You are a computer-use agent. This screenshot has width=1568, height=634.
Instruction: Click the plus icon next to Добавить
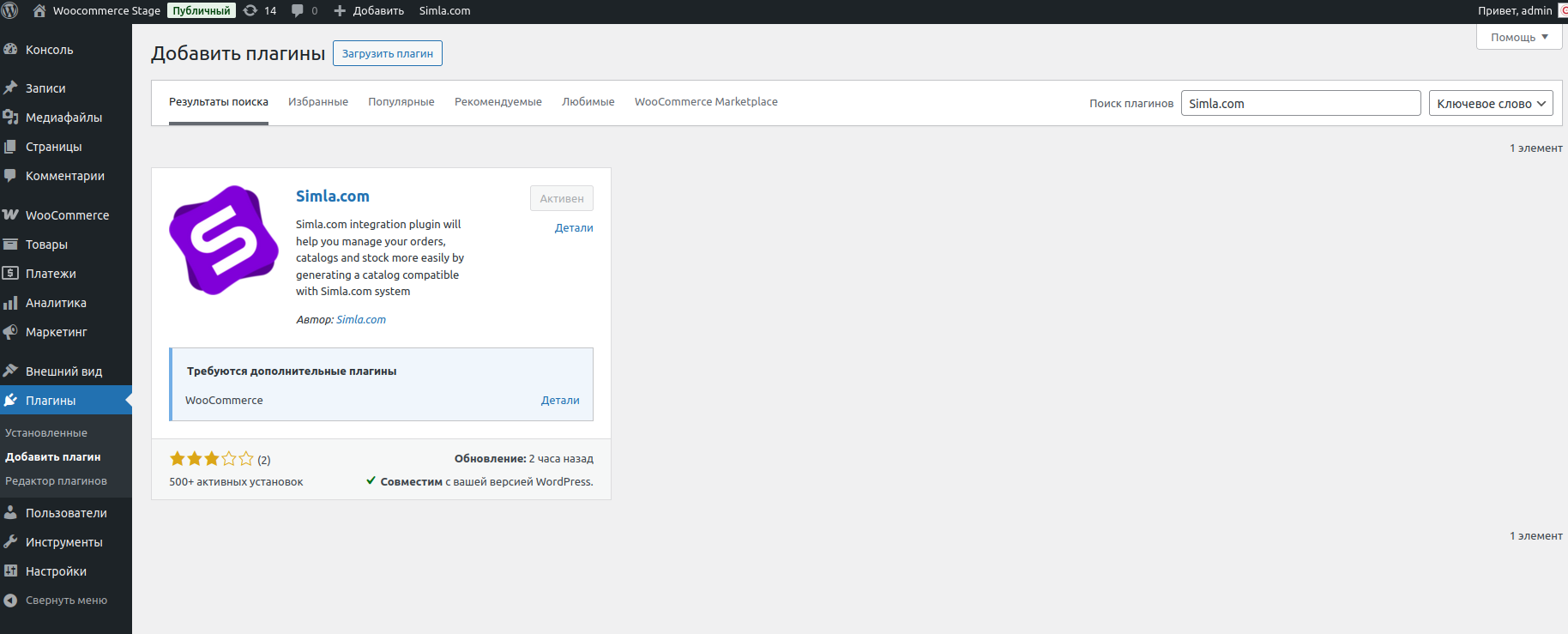340,10
